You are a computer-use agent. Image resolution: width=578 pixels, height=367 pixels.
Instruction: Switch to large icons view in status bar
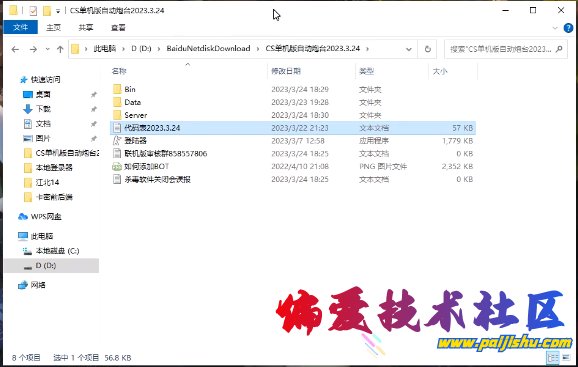tap(566, 357)
